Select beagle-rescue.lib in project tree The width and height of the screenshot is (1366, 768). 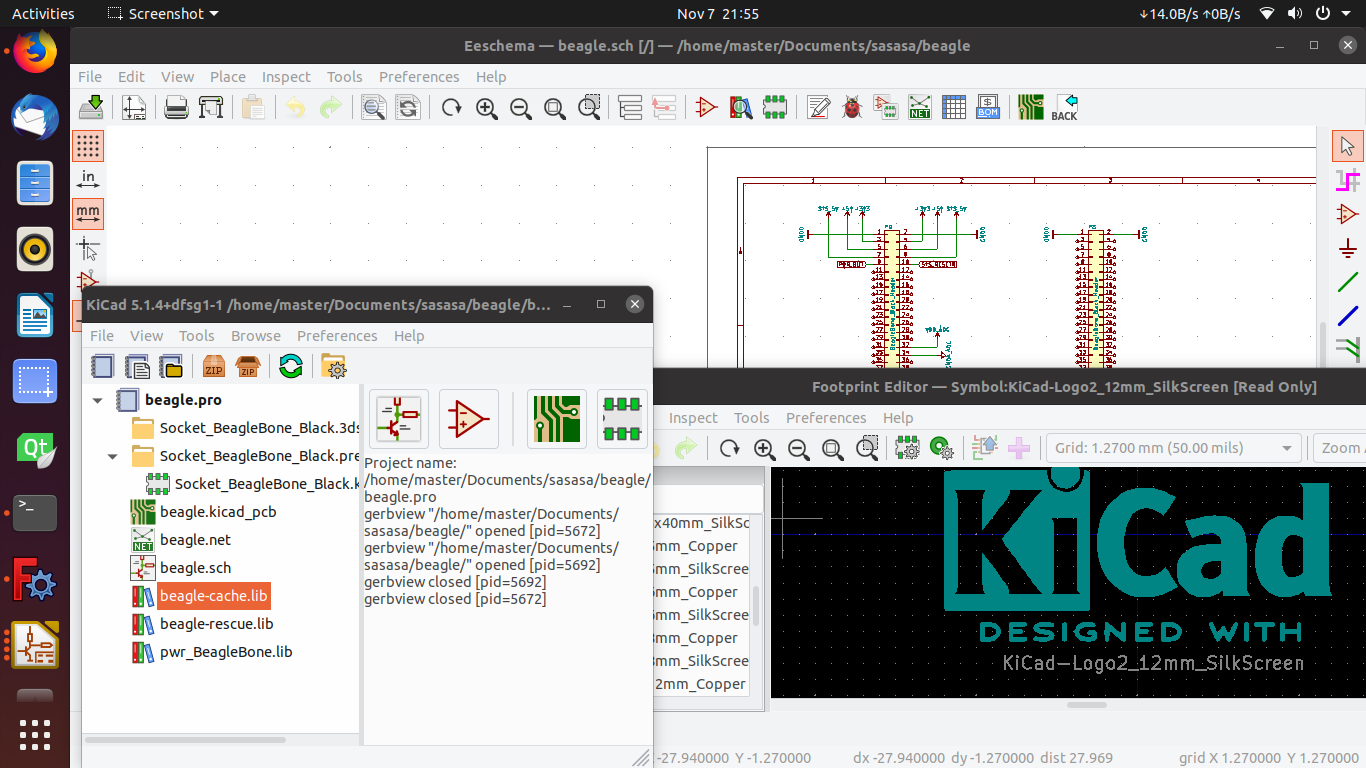pos(216,624)
